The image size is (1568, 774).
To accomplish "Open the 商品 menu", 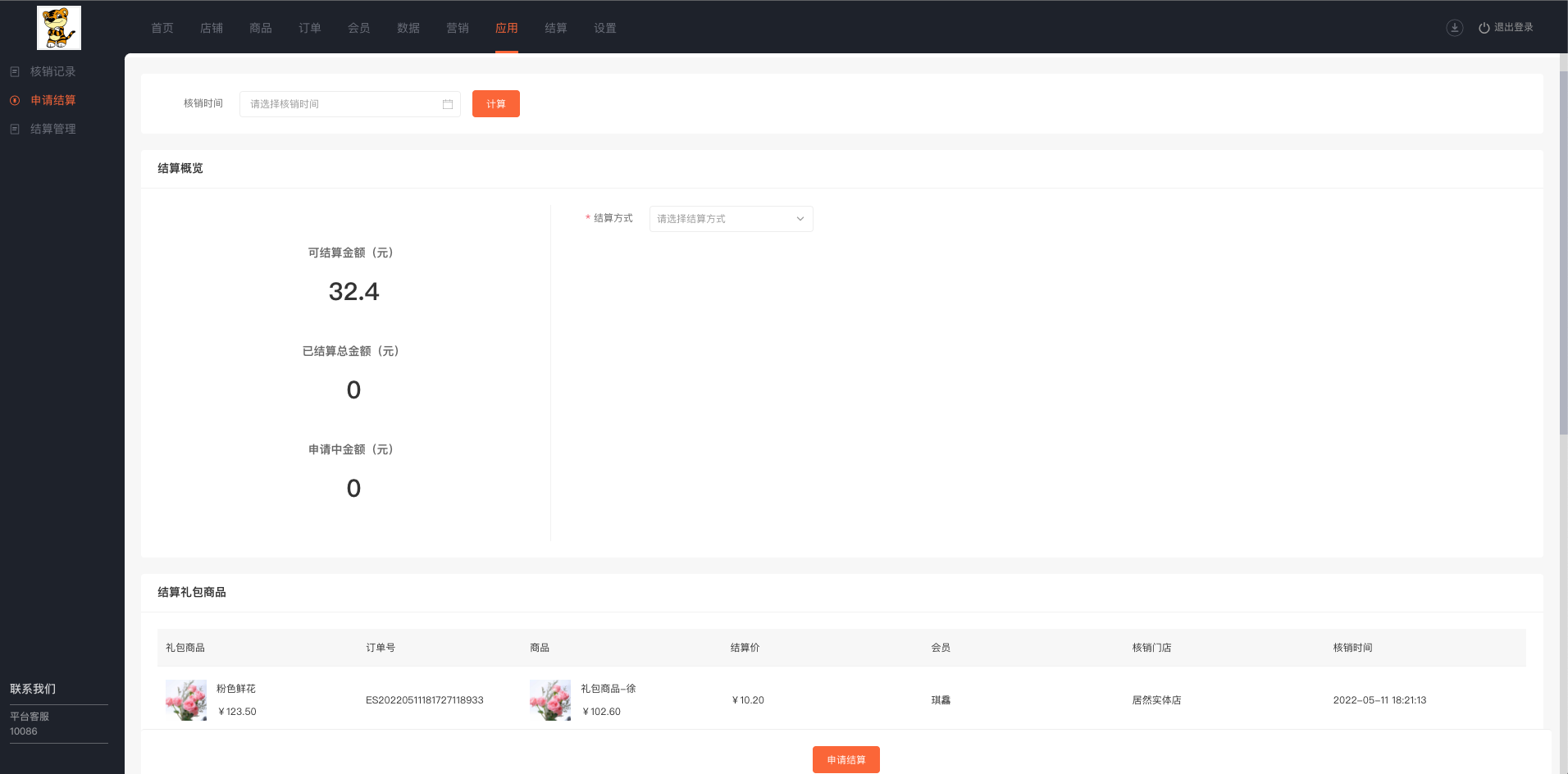I will click(x=261, y=28).
